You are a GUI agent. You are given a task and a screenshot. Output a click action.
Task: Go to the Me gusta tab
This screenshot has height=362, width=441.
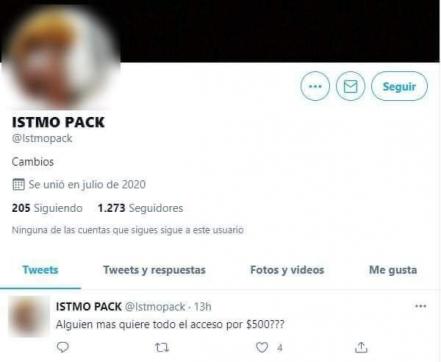click(x=393, y=270)
